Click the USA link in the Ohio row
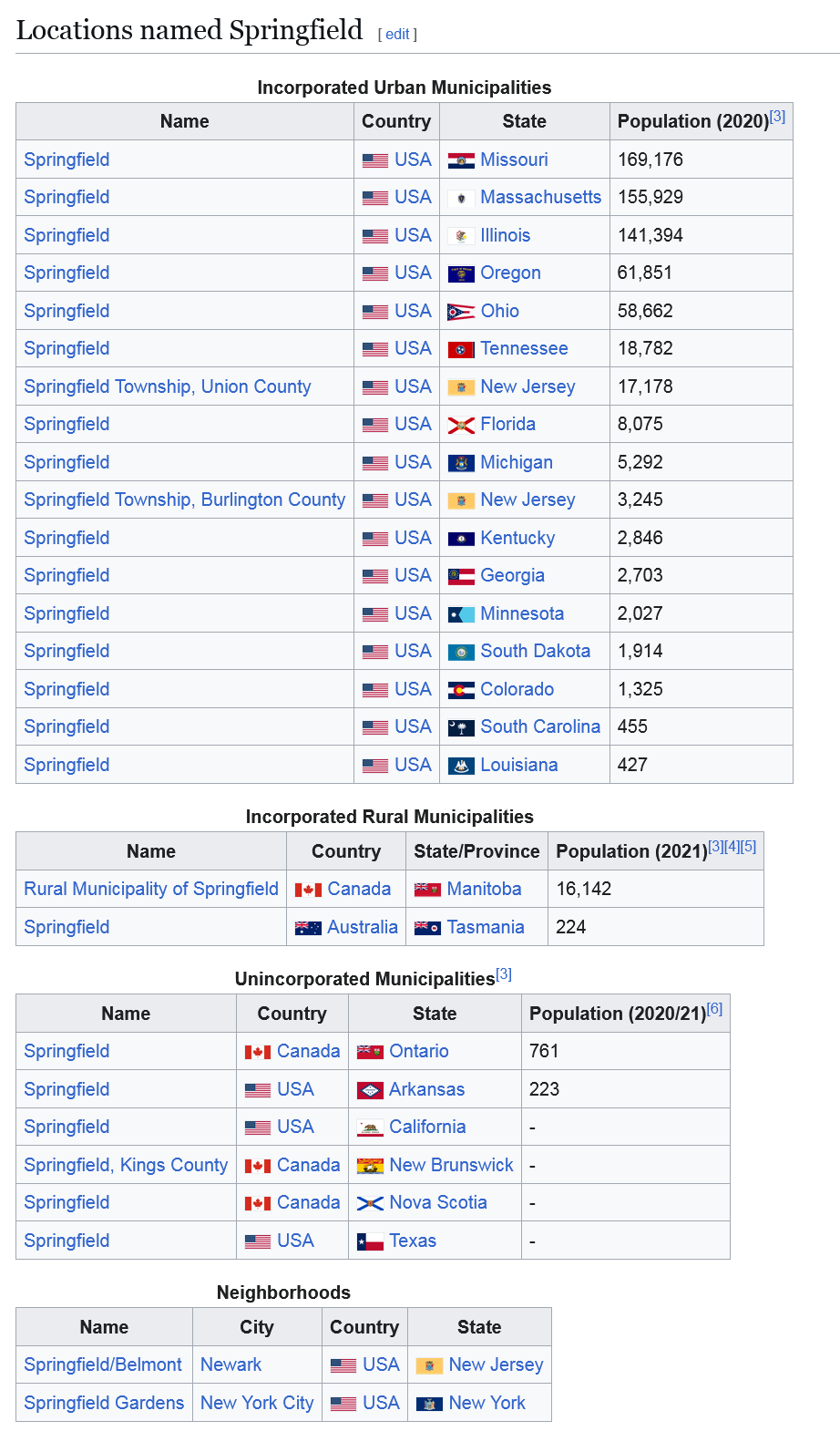 coord(413,311)
